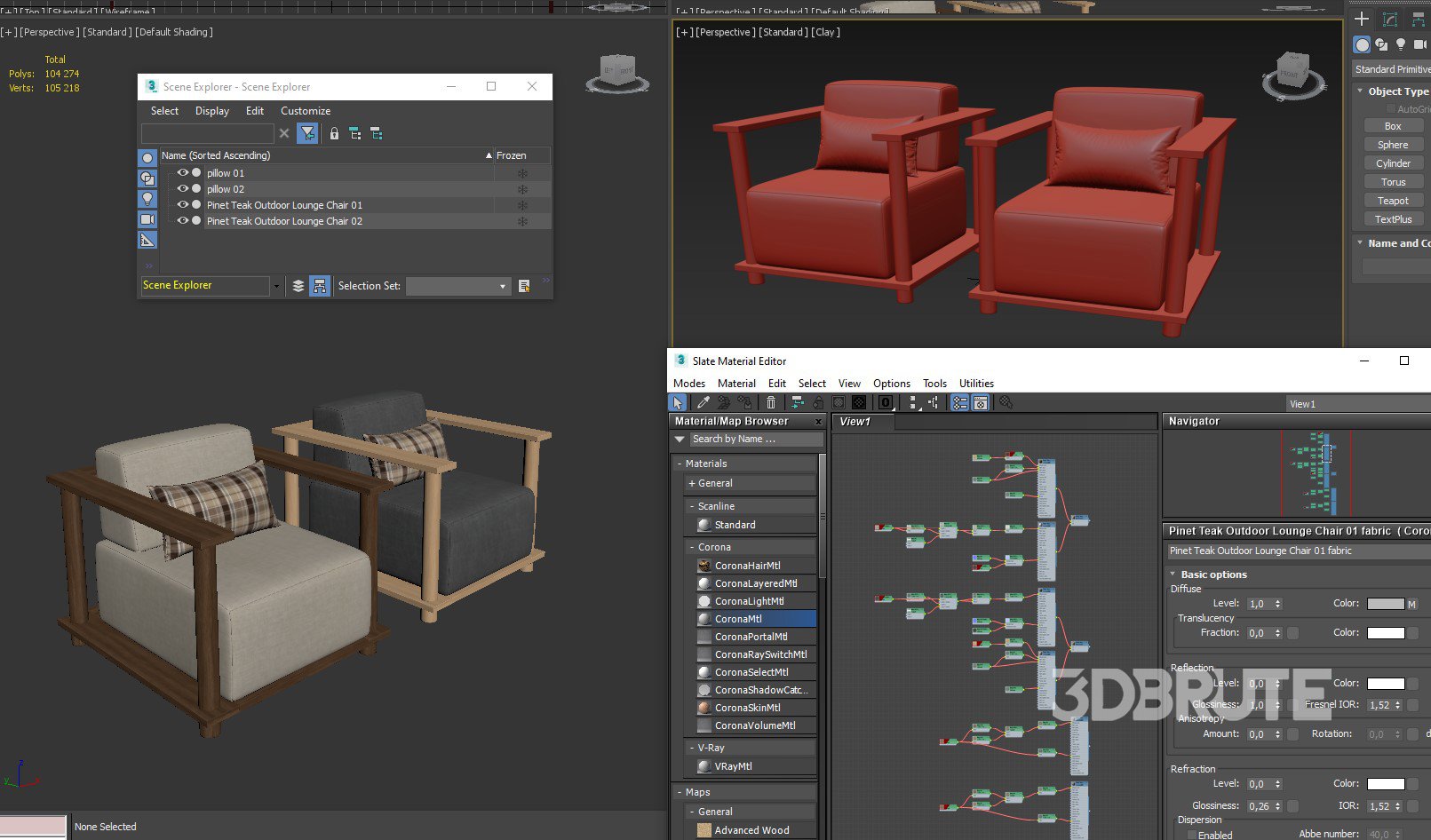This screenshot has height=840, width=1431.
Task: Click the Torus primitive button
Action: tap(1392, 182)
